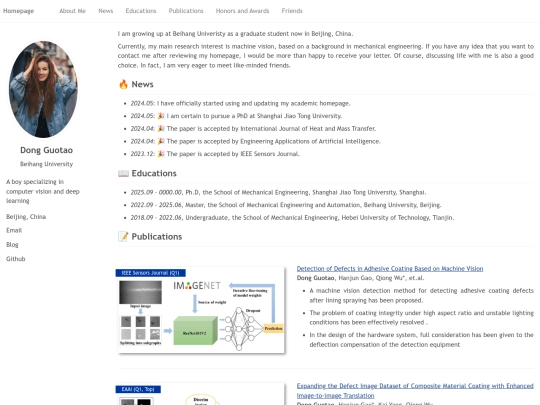Click the Publications section heading
The width and height of the screenshot is (540, 405).
[157, 237]
